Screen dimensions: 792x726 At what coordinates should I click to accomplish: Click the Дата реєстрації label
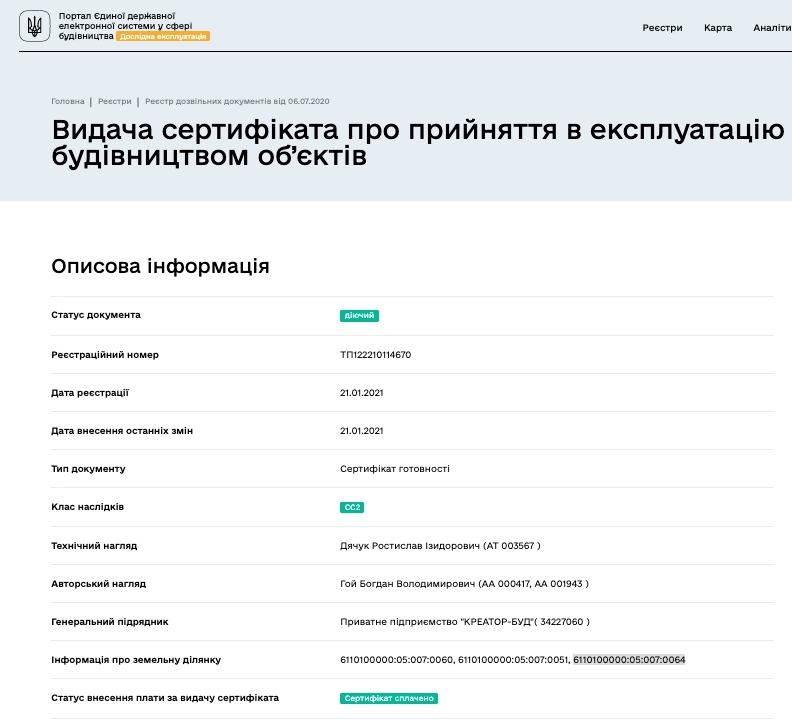90,393
